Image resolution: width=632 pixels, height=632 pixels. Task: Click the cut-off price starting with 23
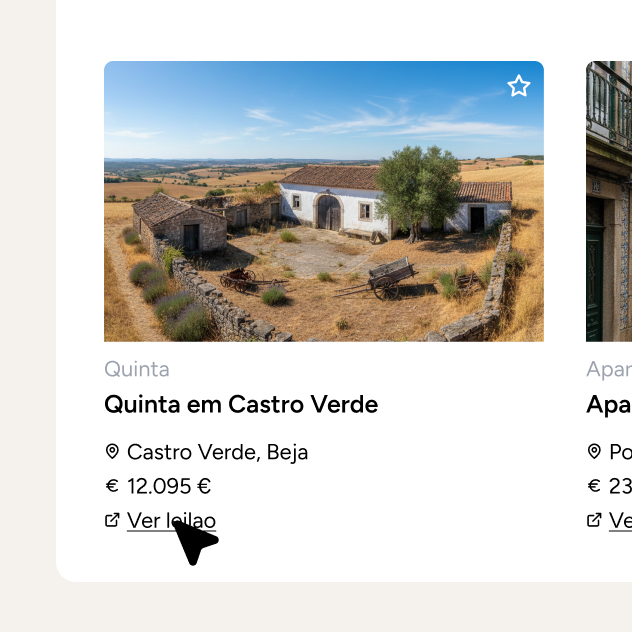pos(620,486)
